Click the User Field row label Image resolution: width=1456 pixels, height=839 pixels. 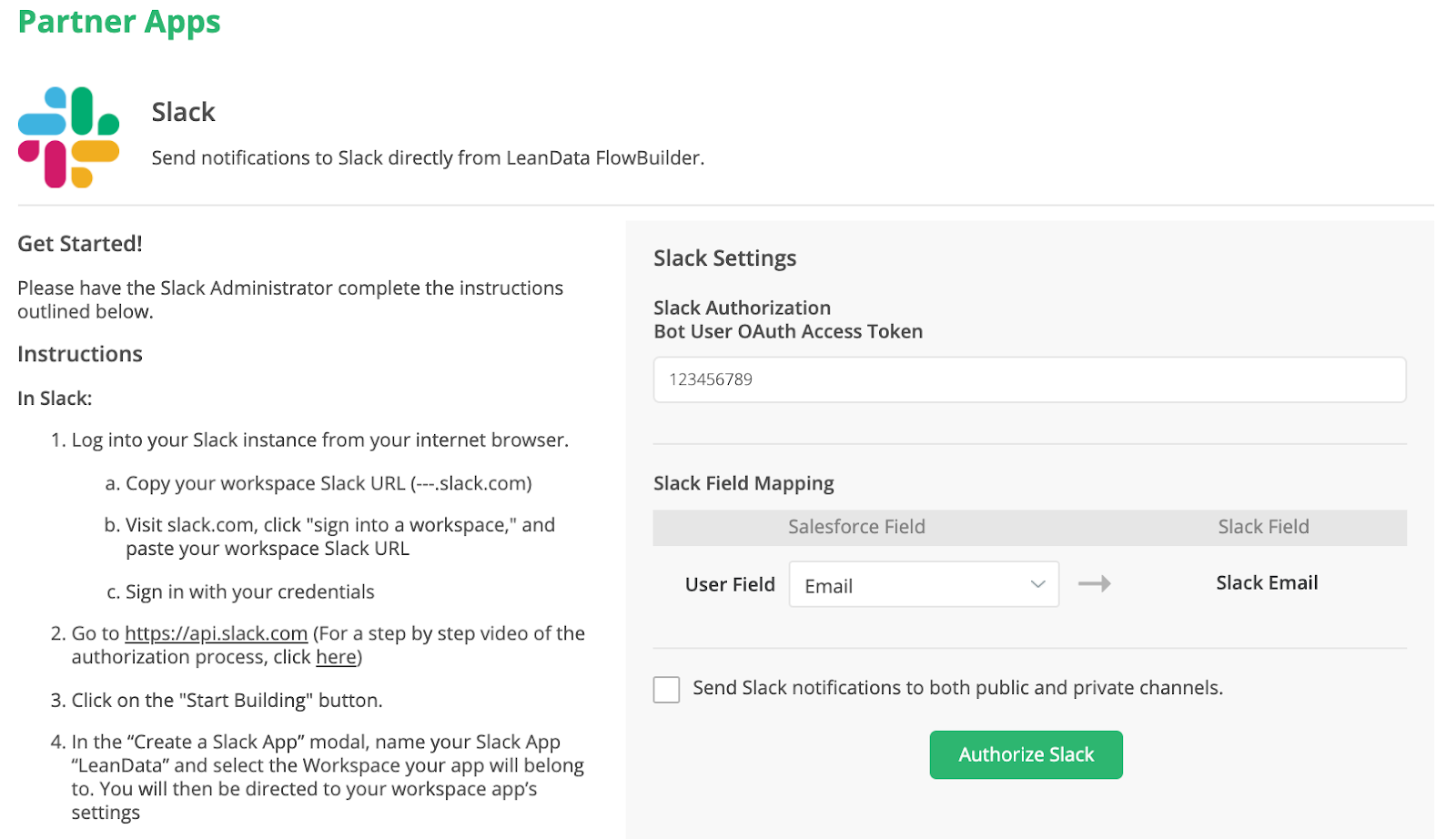[730, 584]
